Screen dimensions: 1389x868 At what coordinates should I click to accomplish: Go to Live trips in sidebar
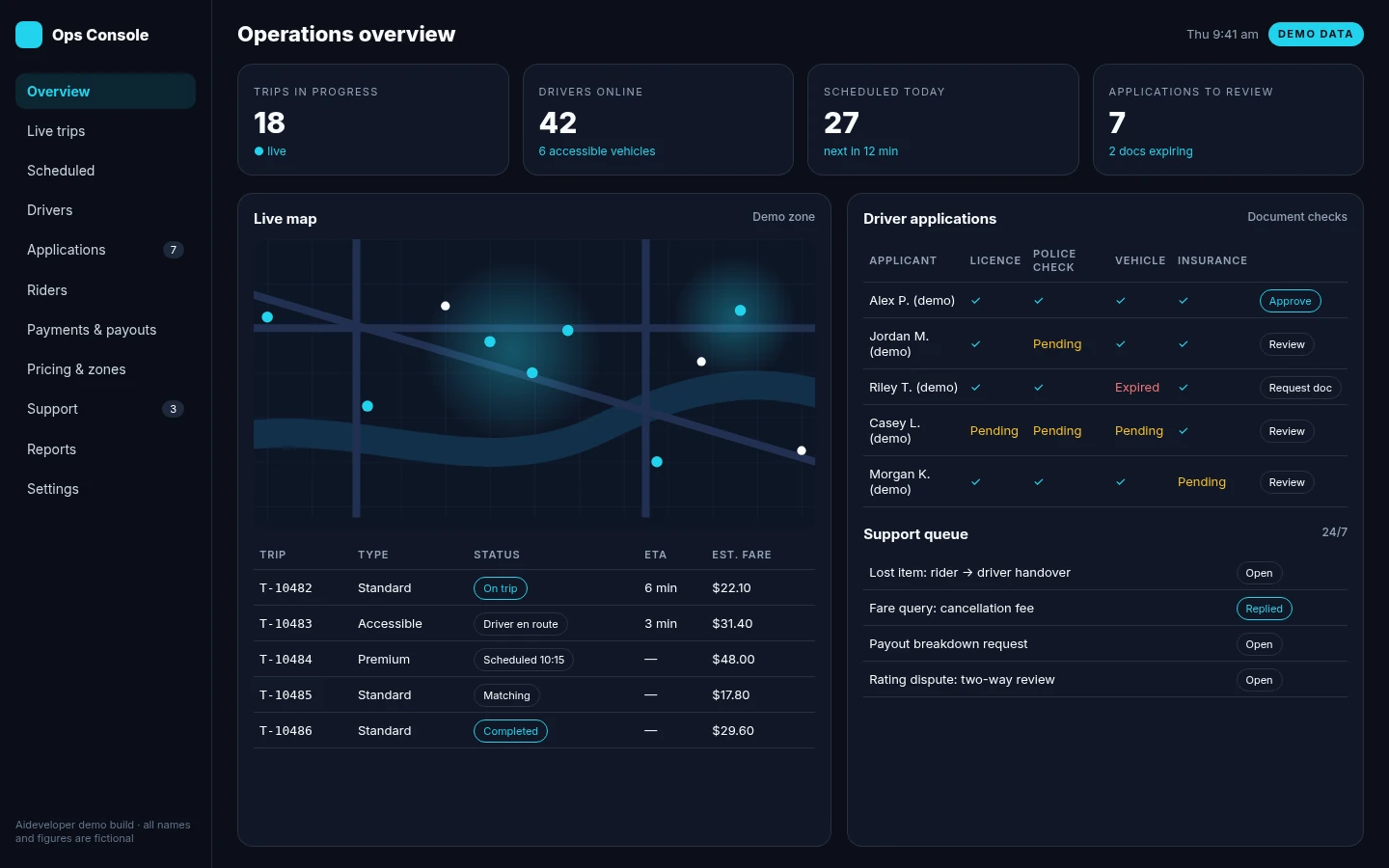coord(105,131)
